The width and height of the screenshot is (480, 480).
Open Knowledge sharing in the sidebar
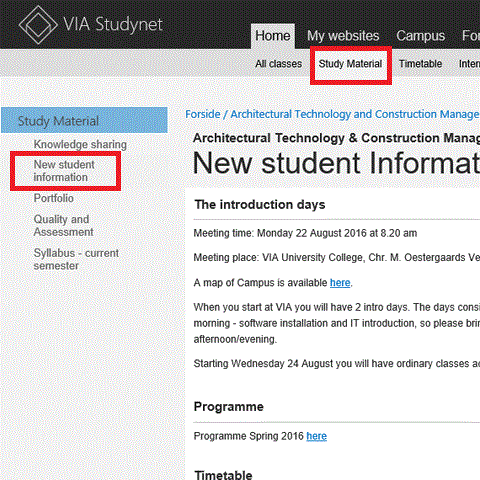coord(80,145)
